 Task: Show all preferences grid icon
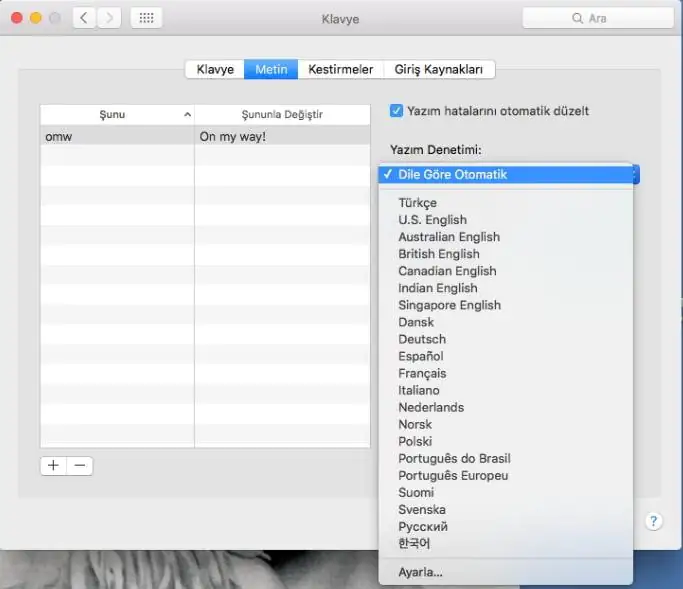[x=146, y=18]
